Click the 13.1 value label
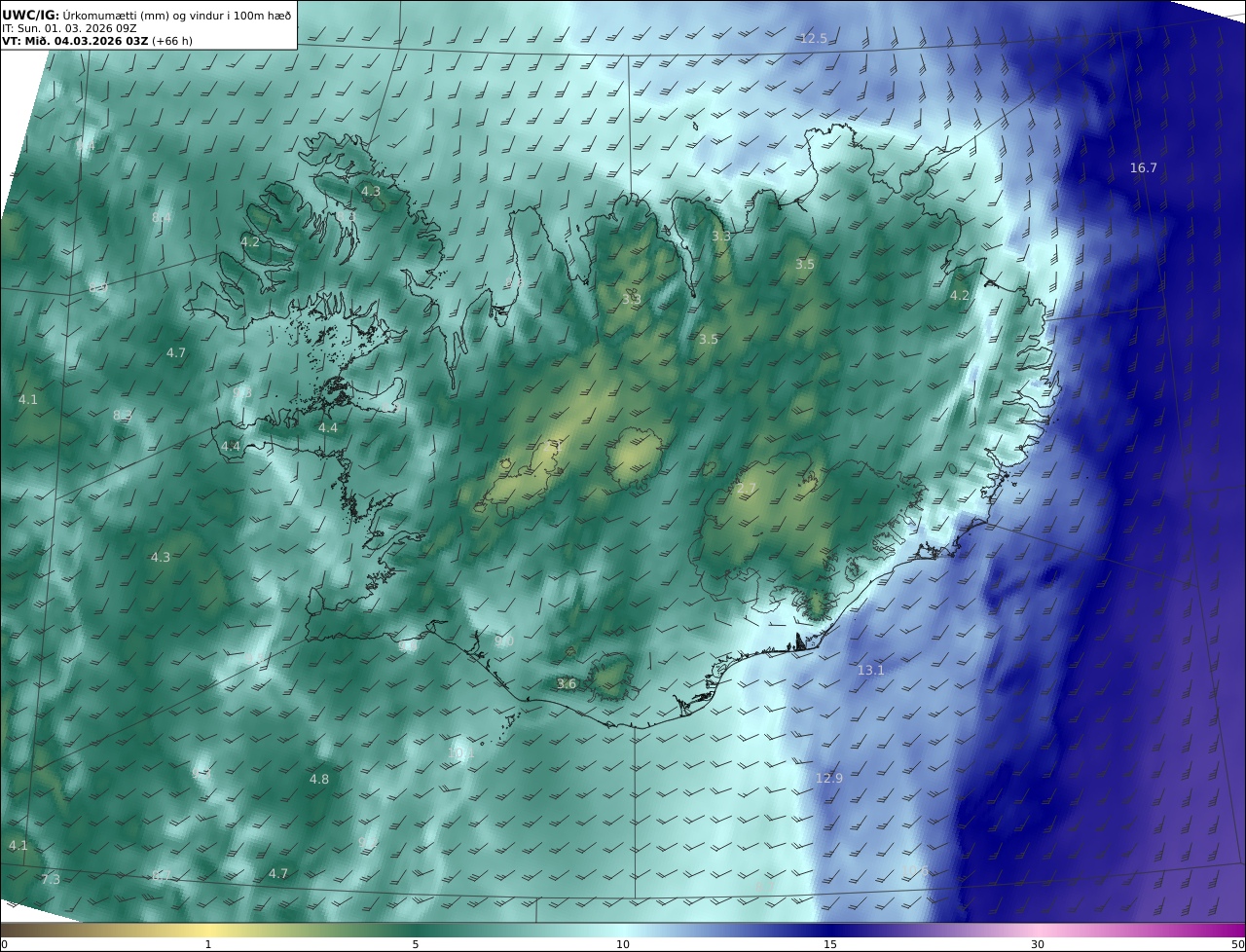This screenshot has height=952, width=1246. click(871, 671)
